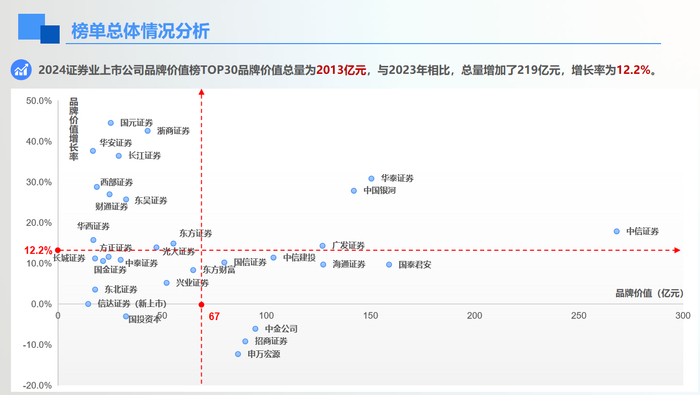Click the red 67 axis marker label
This screenshot has width=700, height=395.
coord(214,316)
